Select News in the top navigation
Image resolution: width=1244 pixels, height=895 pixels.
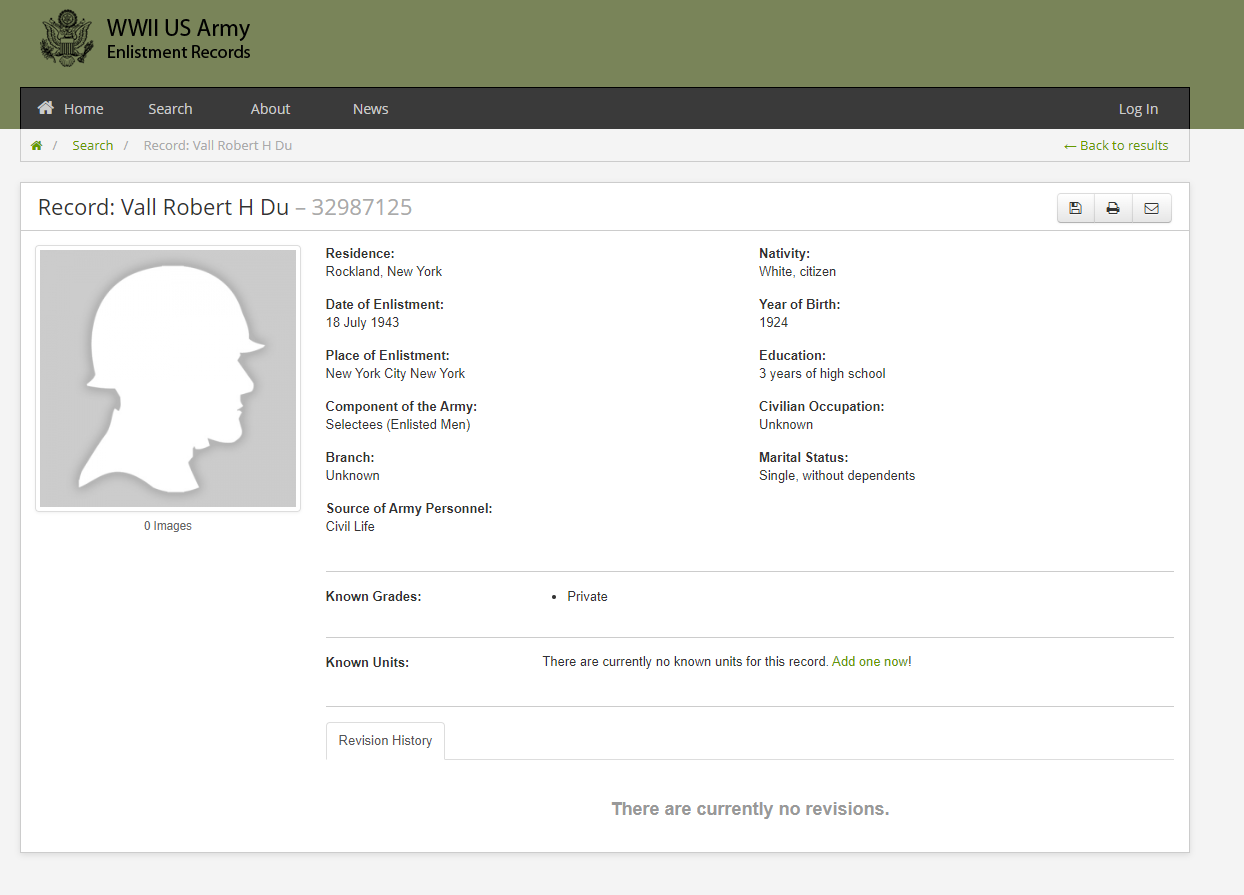(370, 109)
